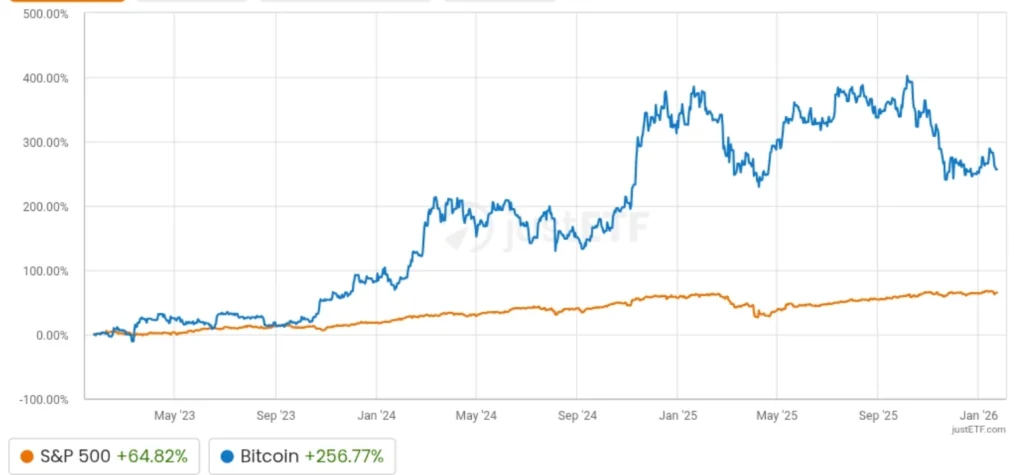Click the Sep '24 date label
1024x475 pixels.
(x=576, y=415)
